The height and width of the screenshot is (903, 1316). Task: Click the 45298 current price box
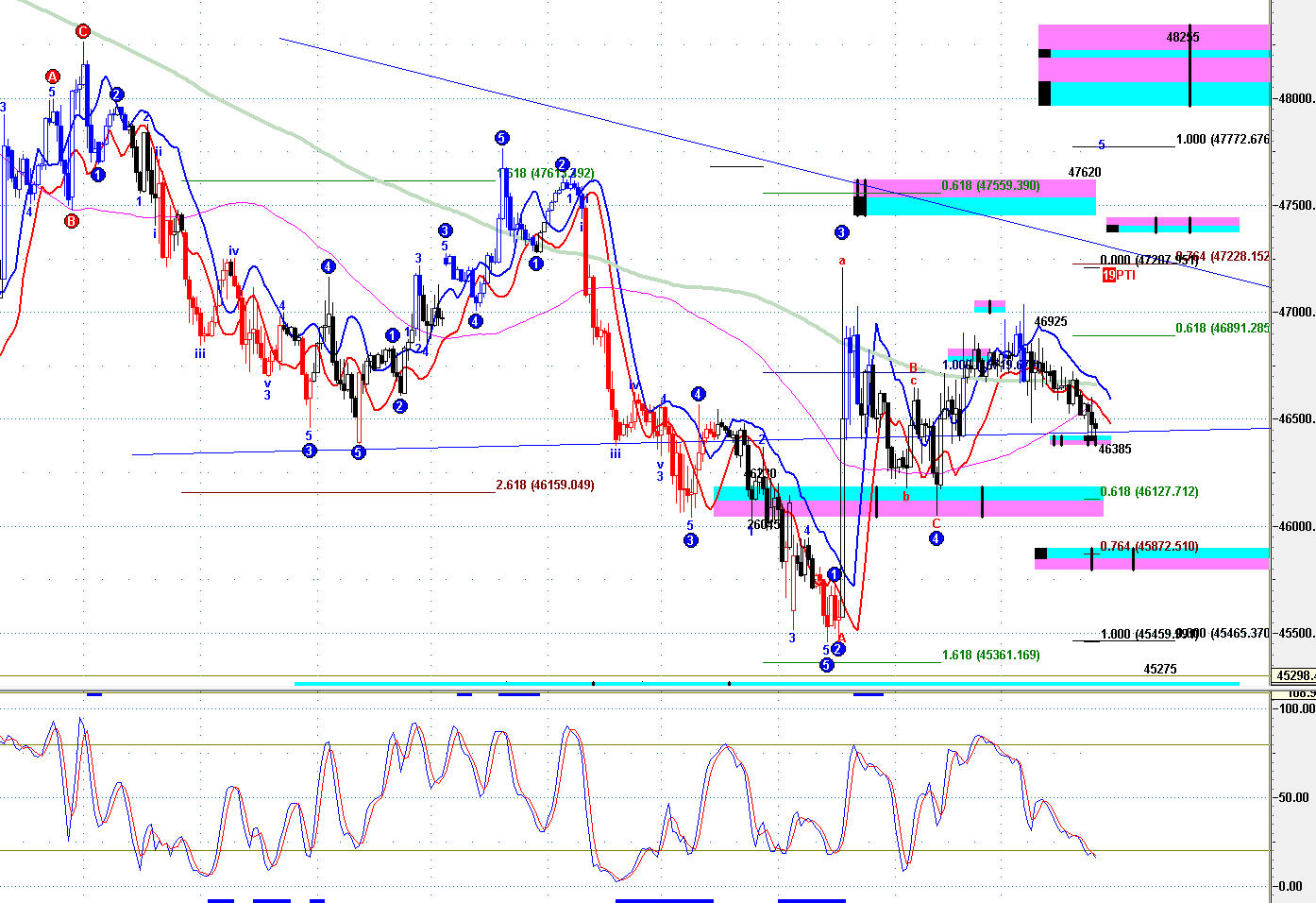click(1294, 675)
